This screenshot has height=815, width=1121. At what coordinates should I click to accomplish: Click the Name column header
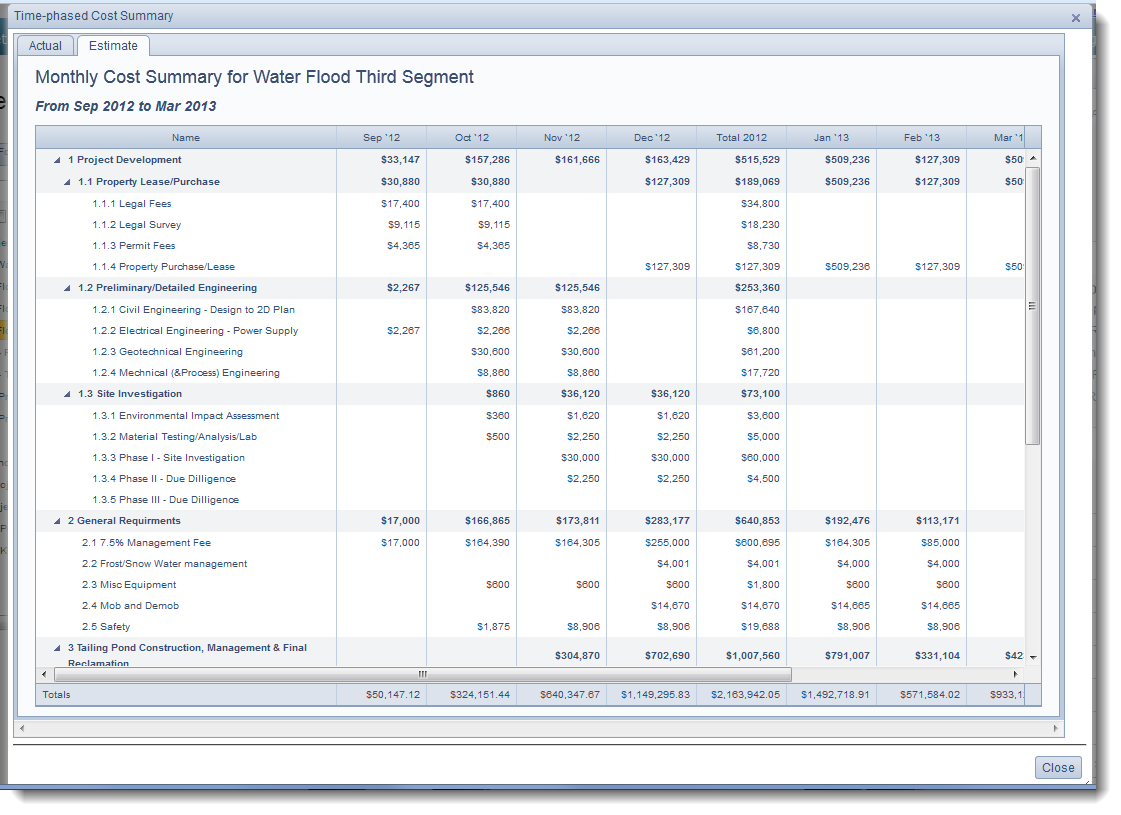pos(186,138)
